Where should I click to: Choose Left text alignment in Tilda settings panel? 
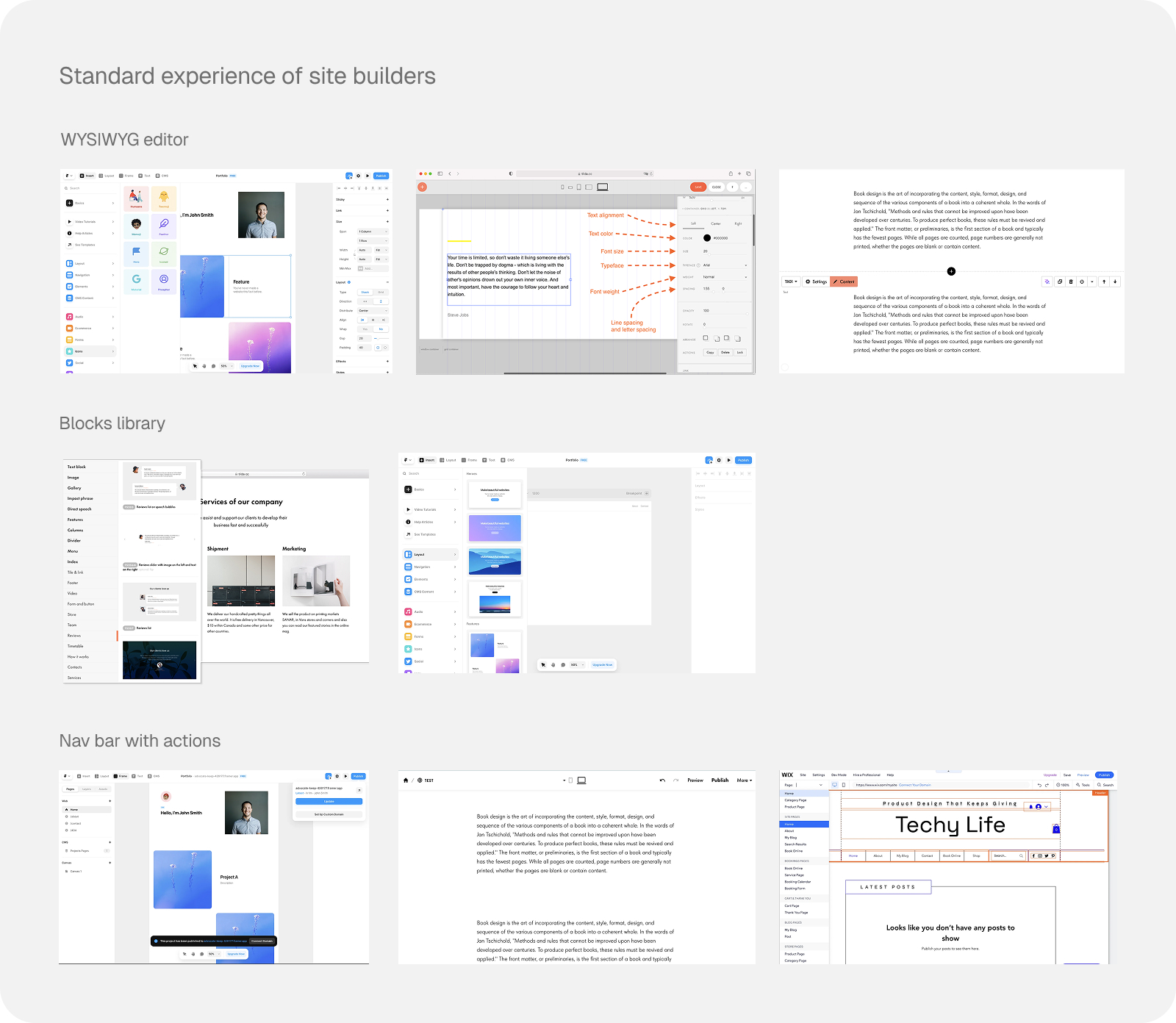click(693, 223)
